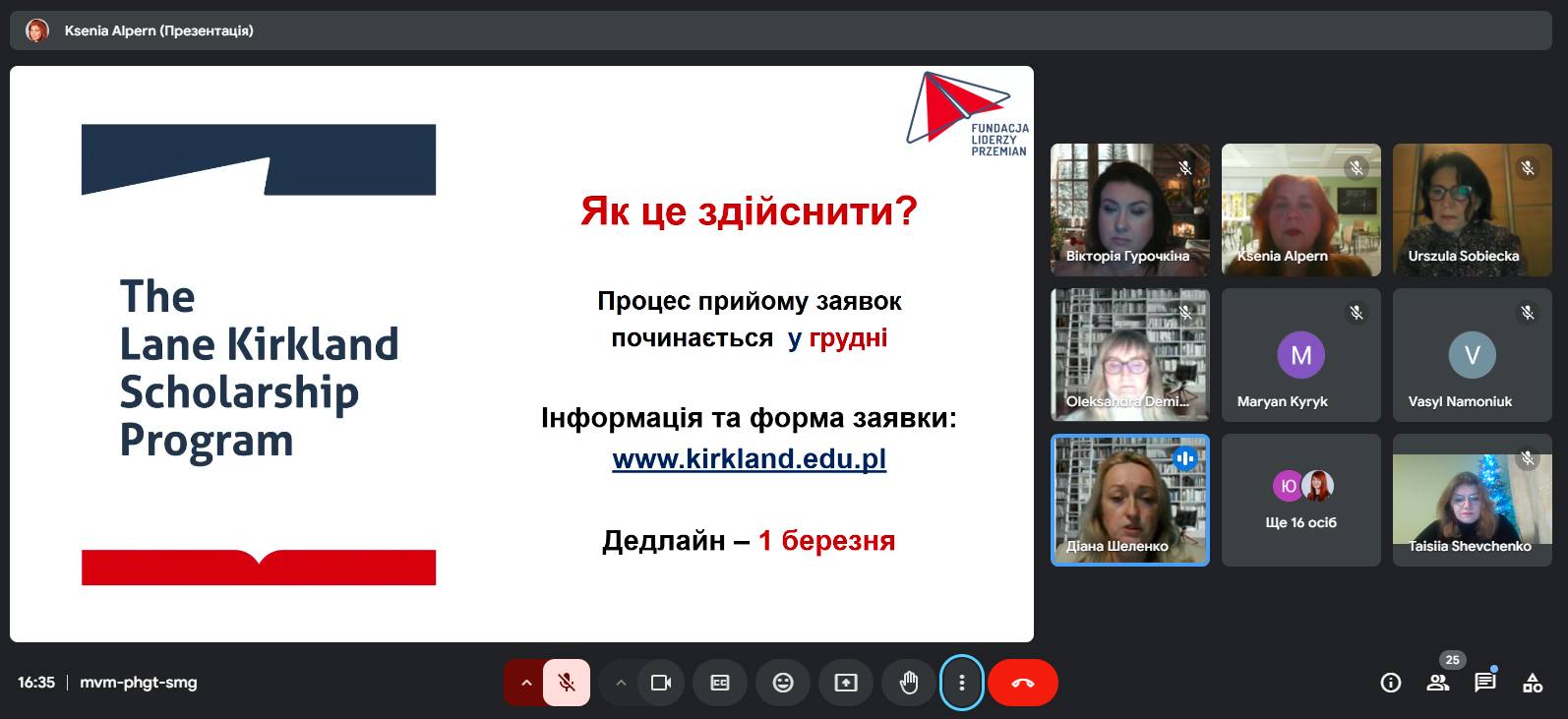Image resolution: width=1568 pixels, height=719 pixels.
Task: Click muted mic icon on Taisiia Shevchenko tile
Action: click(x=1528, y=458)
